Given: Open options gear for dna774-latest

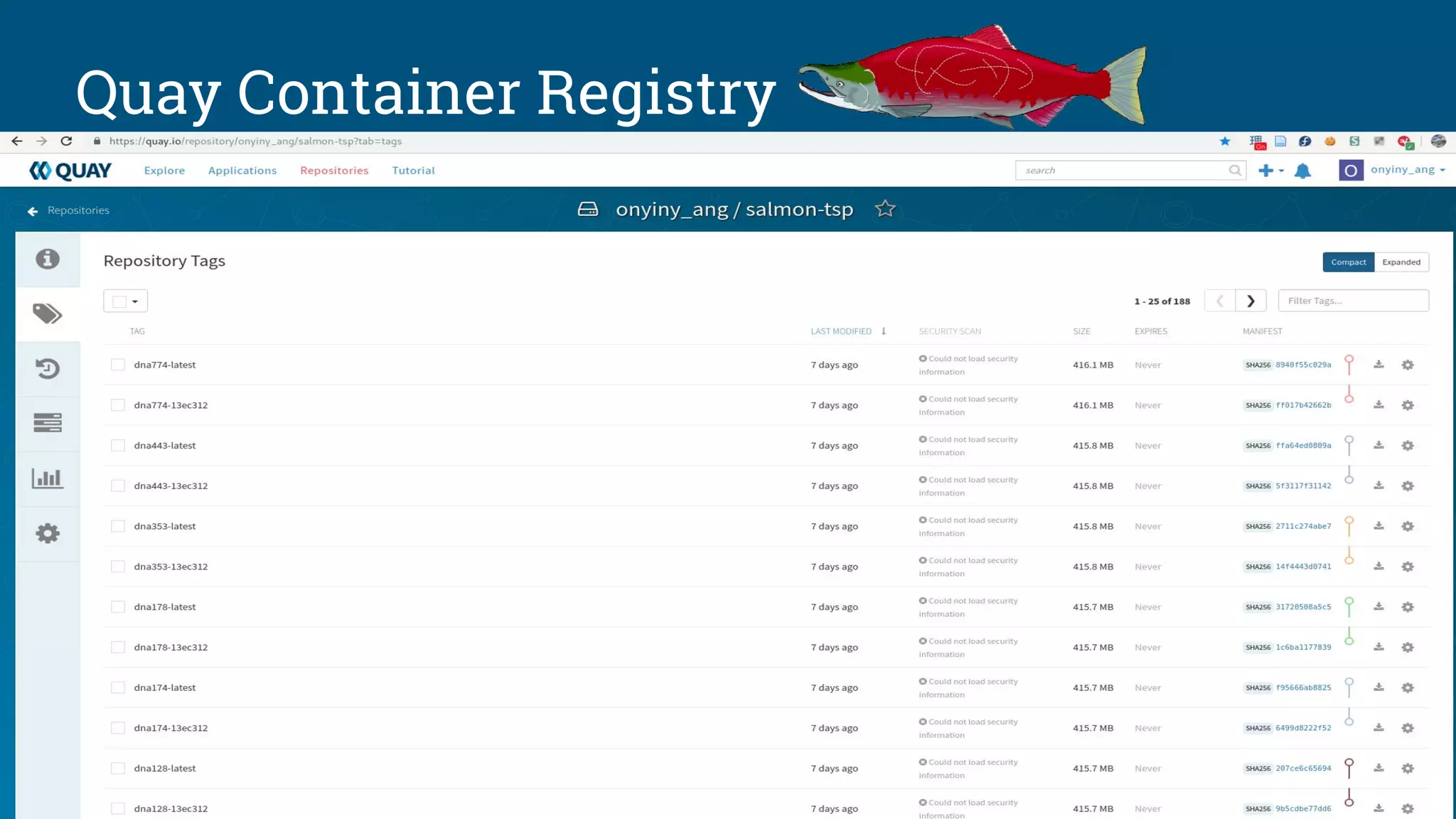Looking at the screenshot, I should 1408,365.
